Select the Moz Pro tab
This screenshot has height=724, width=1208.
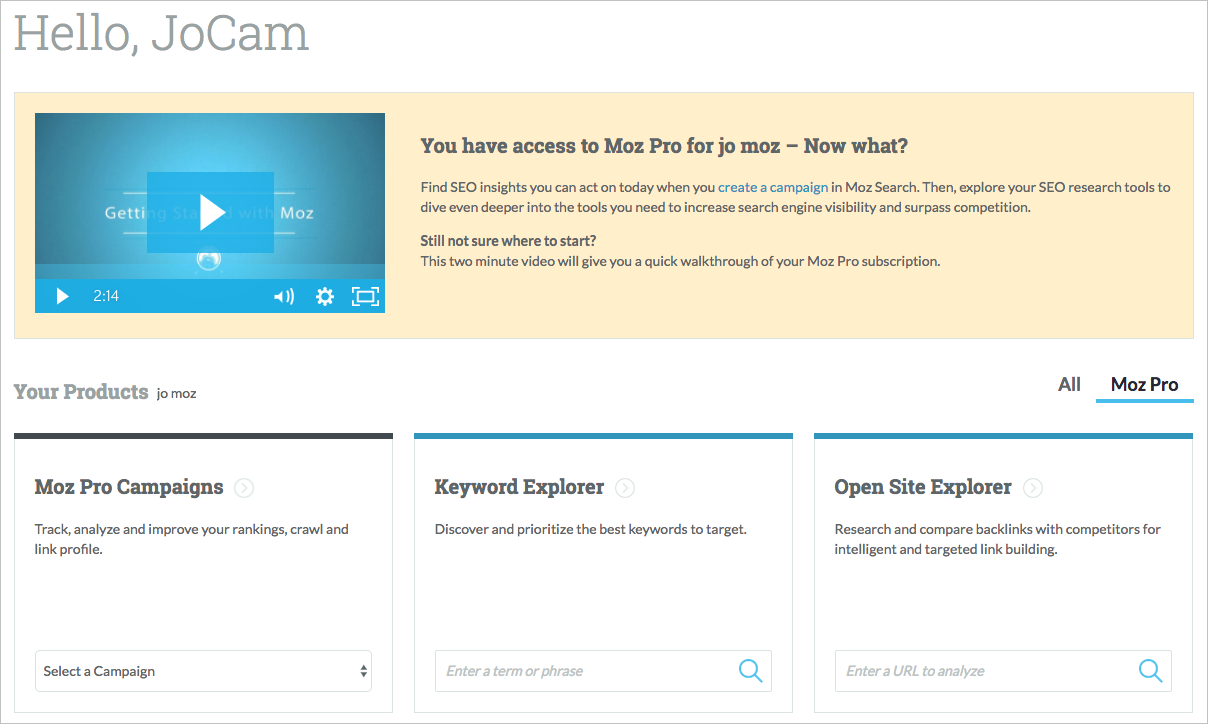point(1145,385)
